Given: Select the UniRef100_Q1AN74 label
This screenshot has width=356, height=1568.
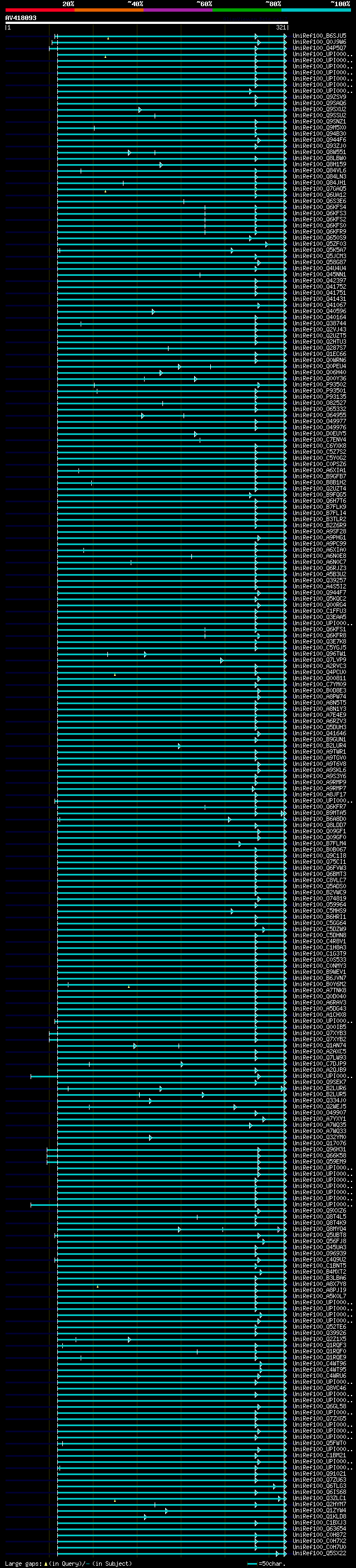Looking at the screenshot, I should click(x=319, y=1045).
